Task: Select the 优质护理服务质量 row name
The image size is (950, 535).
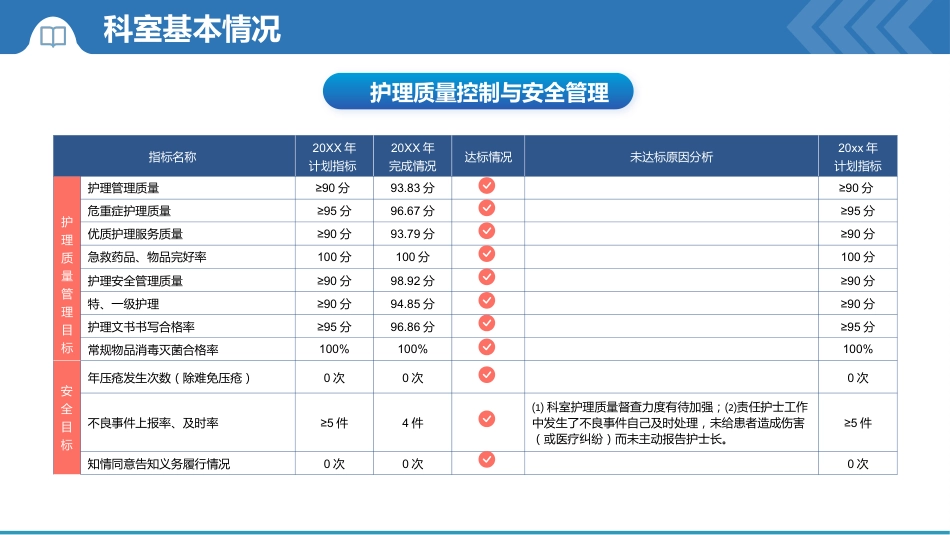Action: pos(135,234)
